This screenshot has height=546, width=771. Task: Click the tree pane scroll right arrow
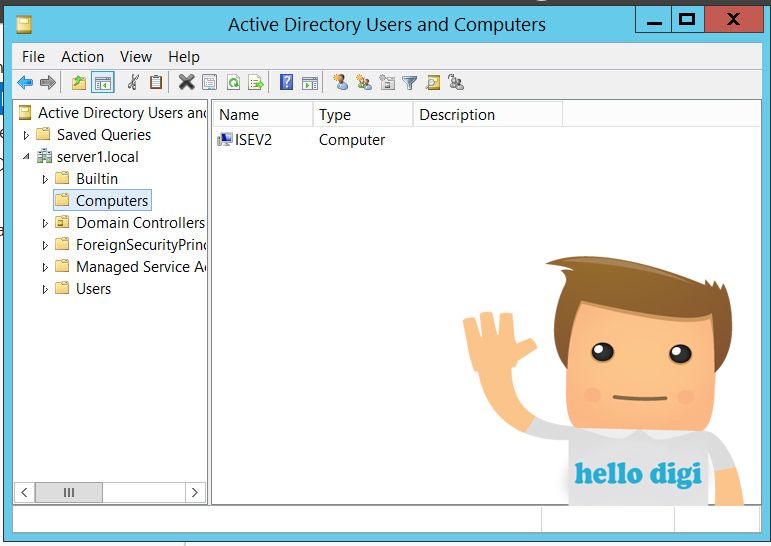point(195,492)
